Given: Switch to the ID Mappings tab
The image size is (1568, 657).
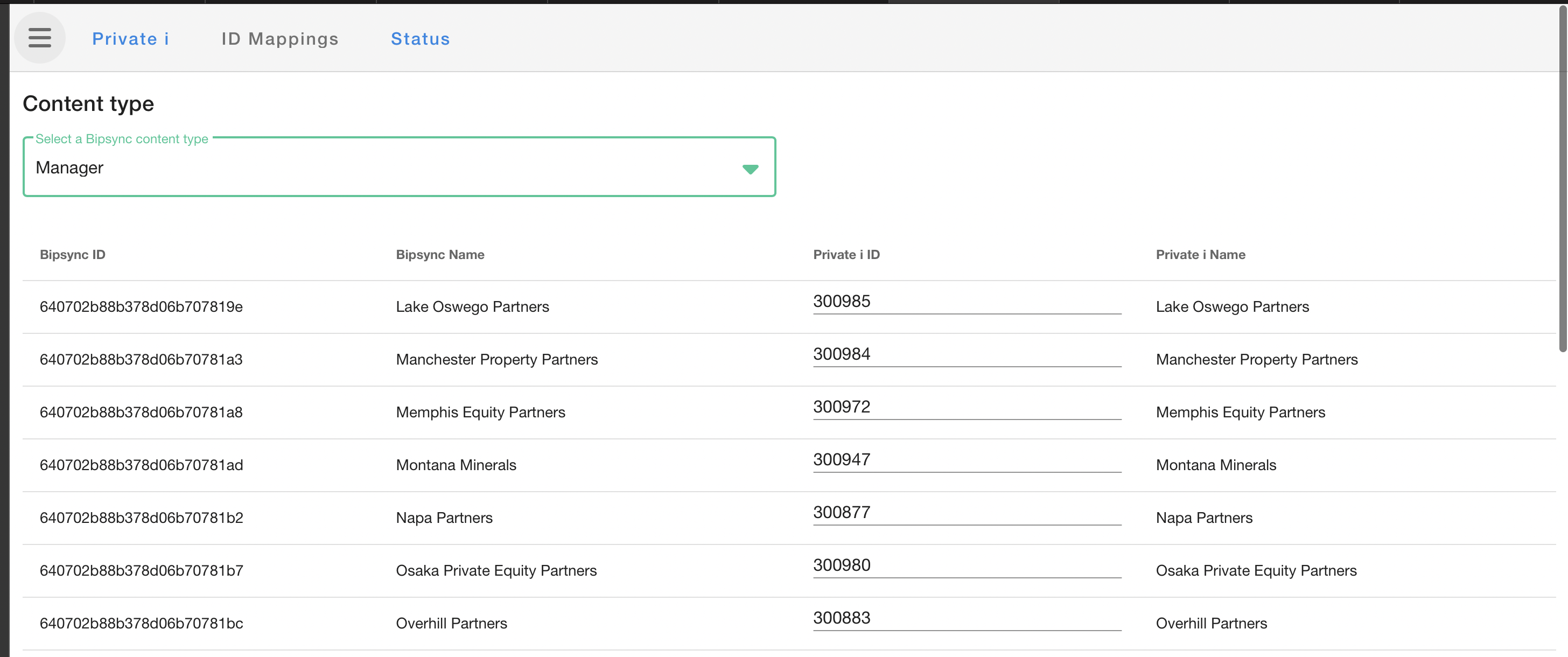Looking at the screenshot, I should (279, 39).
